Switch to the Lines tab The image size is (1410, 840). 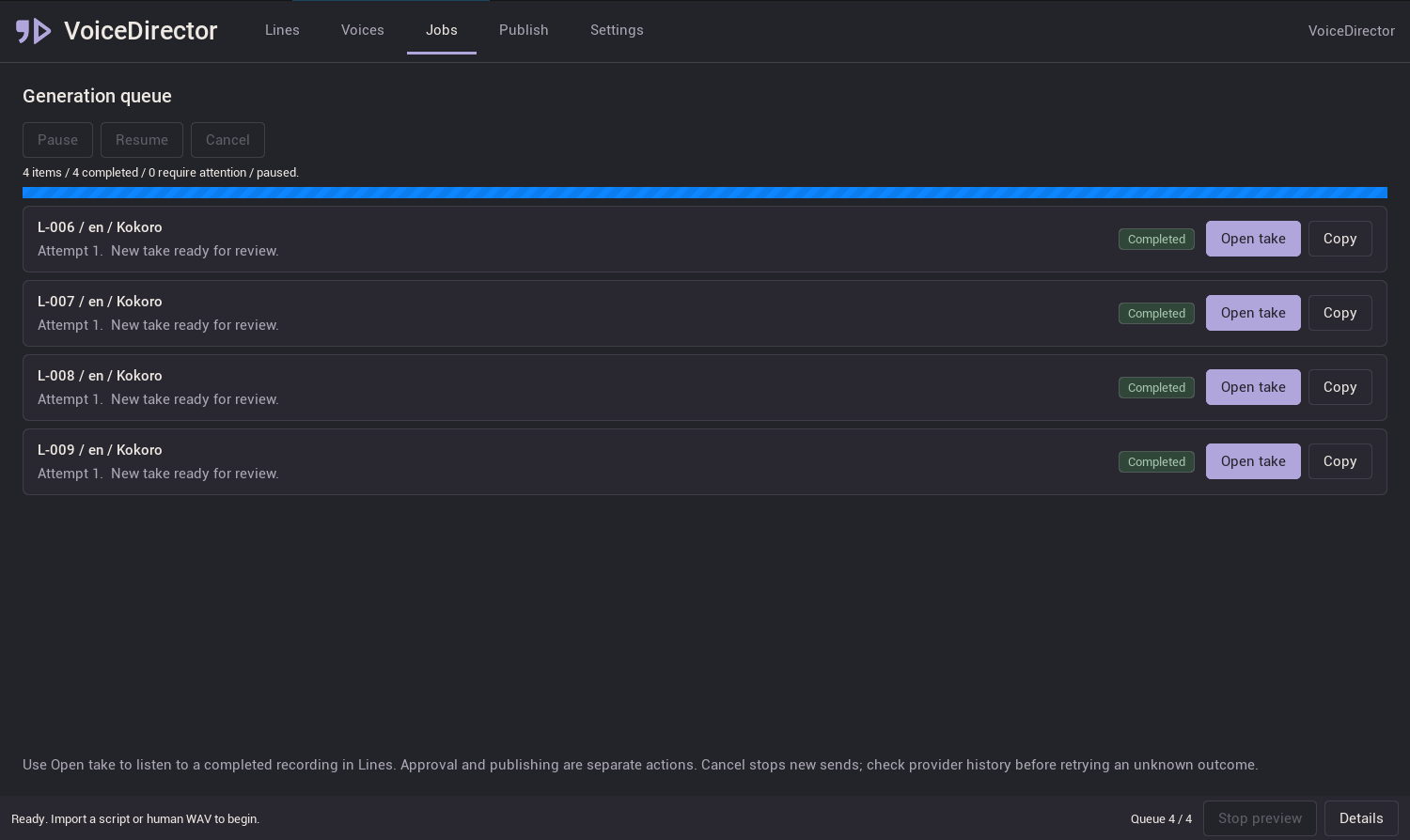[x=282, y=30]
